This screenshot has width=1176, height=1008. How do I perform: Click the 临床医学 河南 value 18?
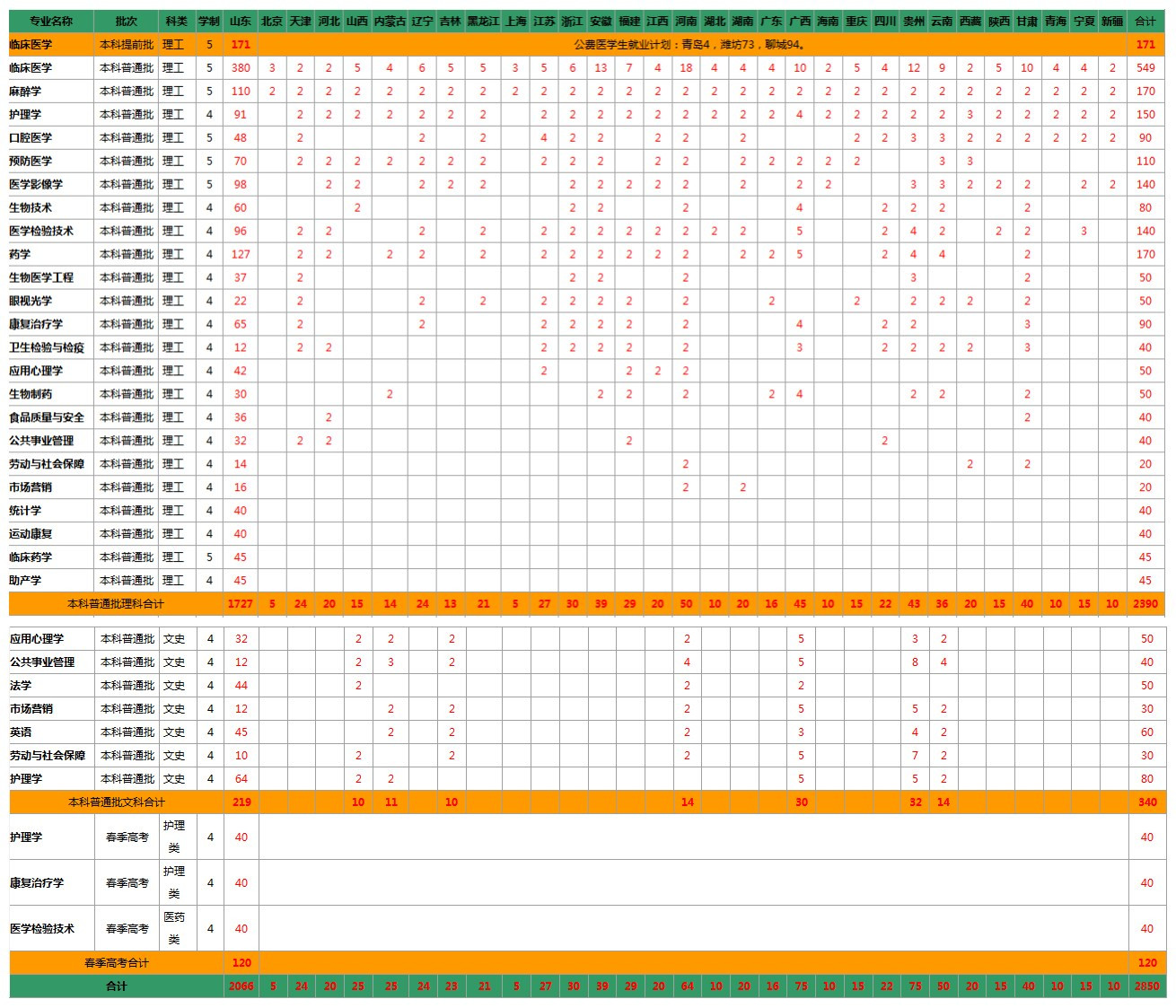686,67
